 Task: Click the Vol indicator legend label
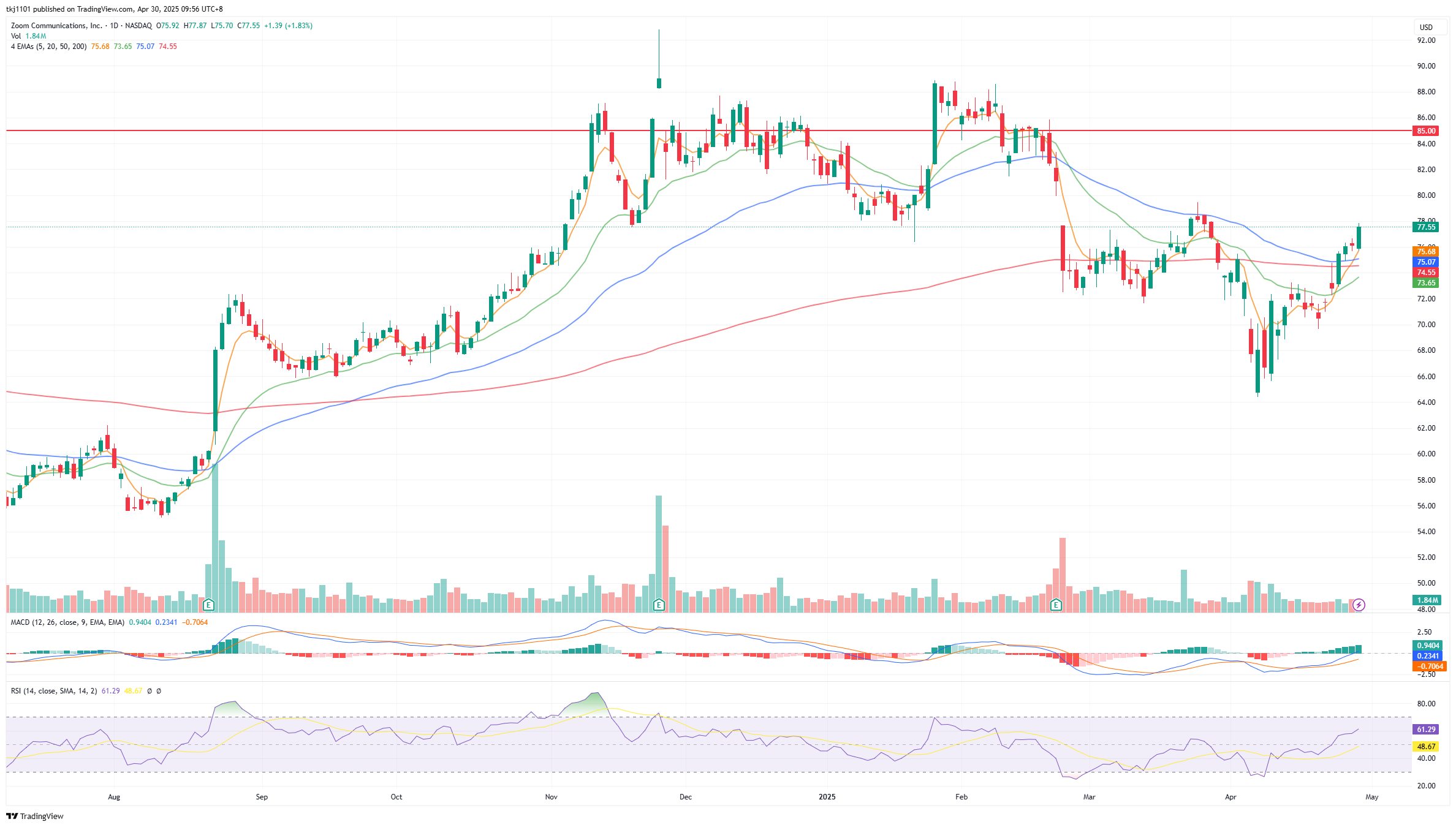[16, 36]
